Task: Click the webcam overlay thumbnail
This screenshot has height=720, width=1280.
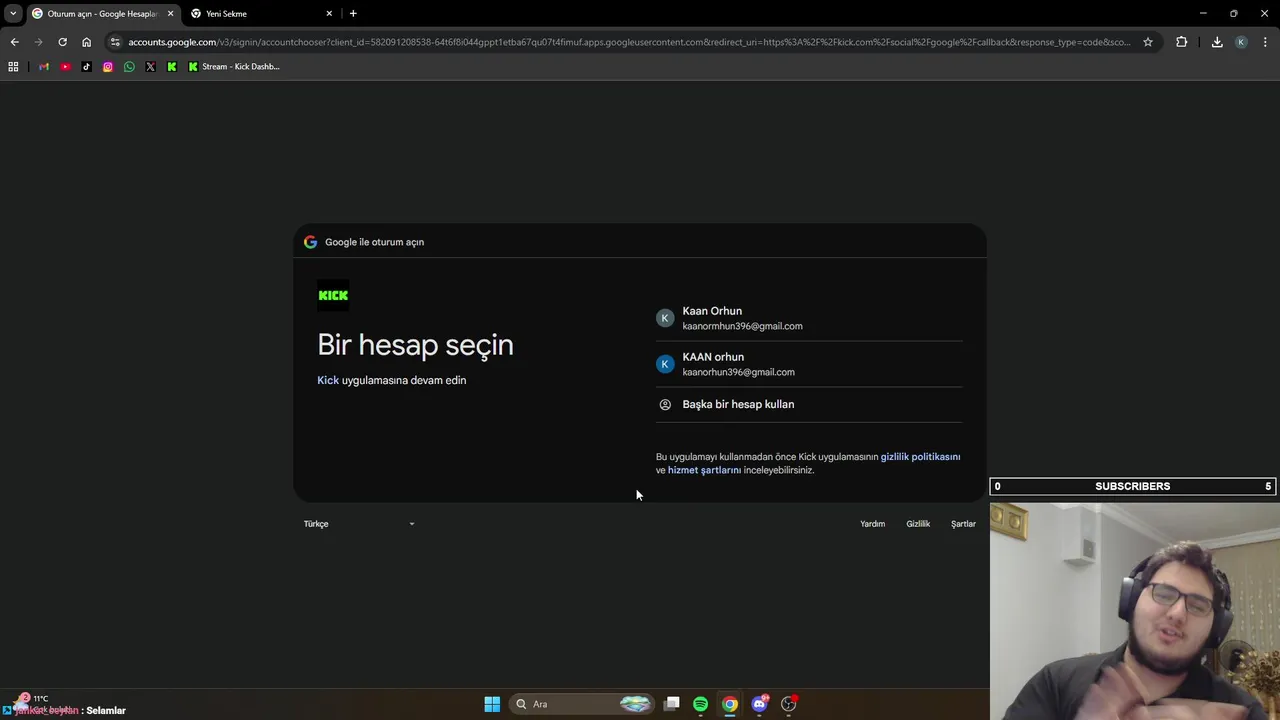Action: coord(1135,611)
